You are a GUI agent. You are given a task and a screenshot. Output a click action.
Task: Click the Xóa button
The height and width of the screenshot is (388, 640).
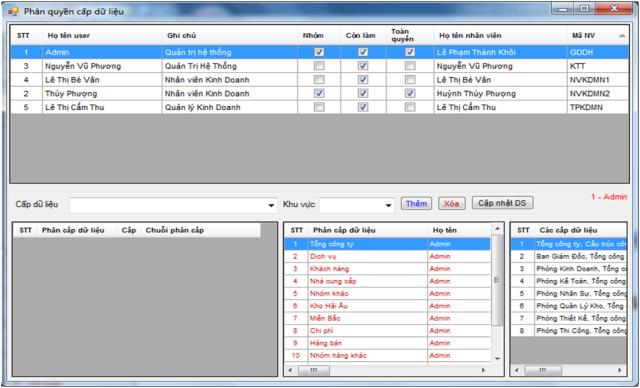(451, 203)
